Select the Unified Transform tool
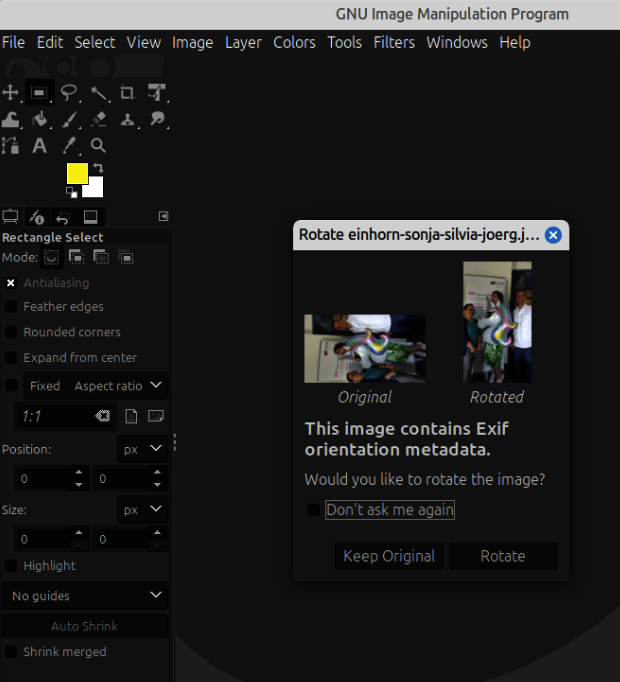This screenshot has height=682, width=620. pos(157,93)
